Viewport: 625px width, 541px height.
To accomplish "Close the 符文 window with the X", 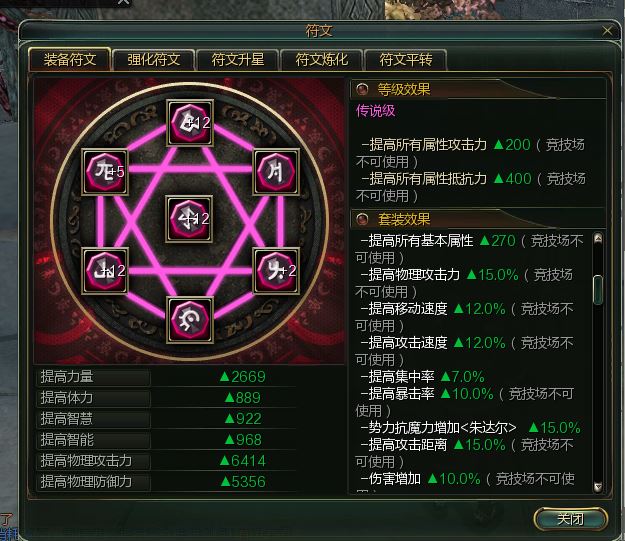I will coord(607,31).
